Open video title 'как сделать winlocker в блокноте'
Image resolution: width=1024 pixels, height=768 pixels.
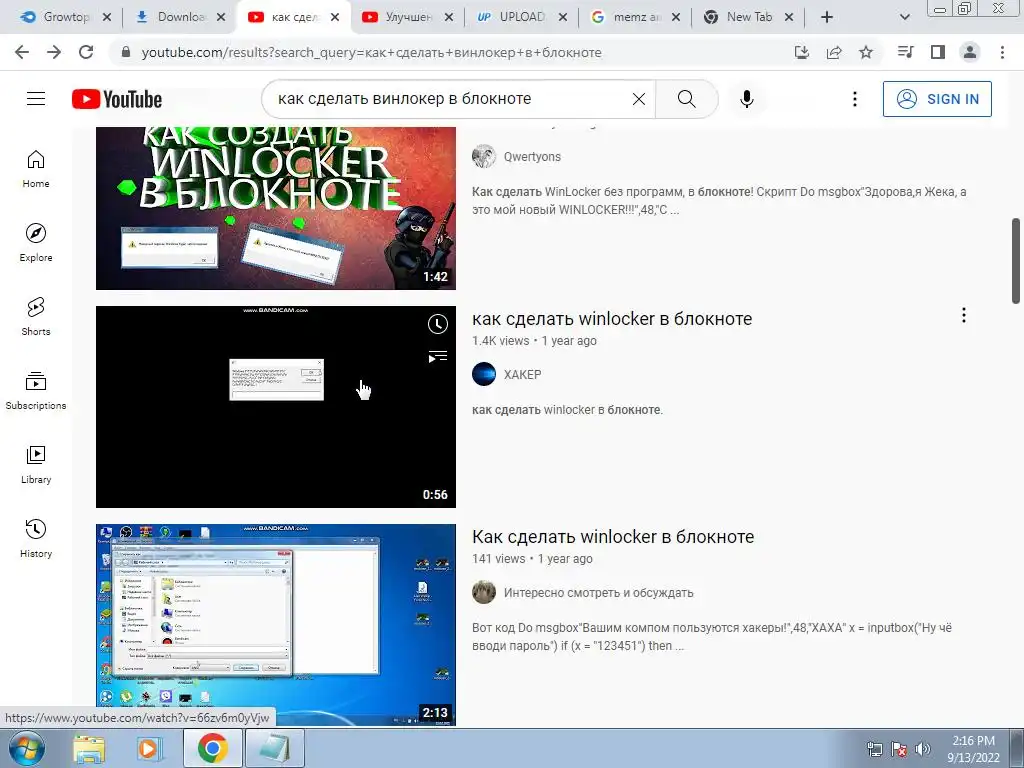tap(612, 319)
